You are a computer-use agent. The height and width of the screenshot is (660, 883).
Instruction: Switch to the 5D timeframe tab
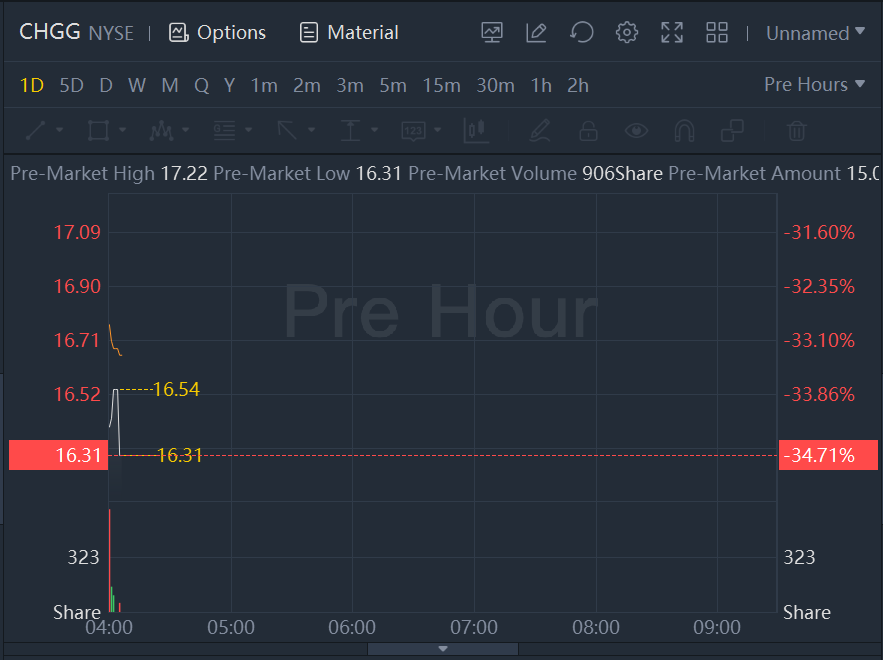[72, 85]
